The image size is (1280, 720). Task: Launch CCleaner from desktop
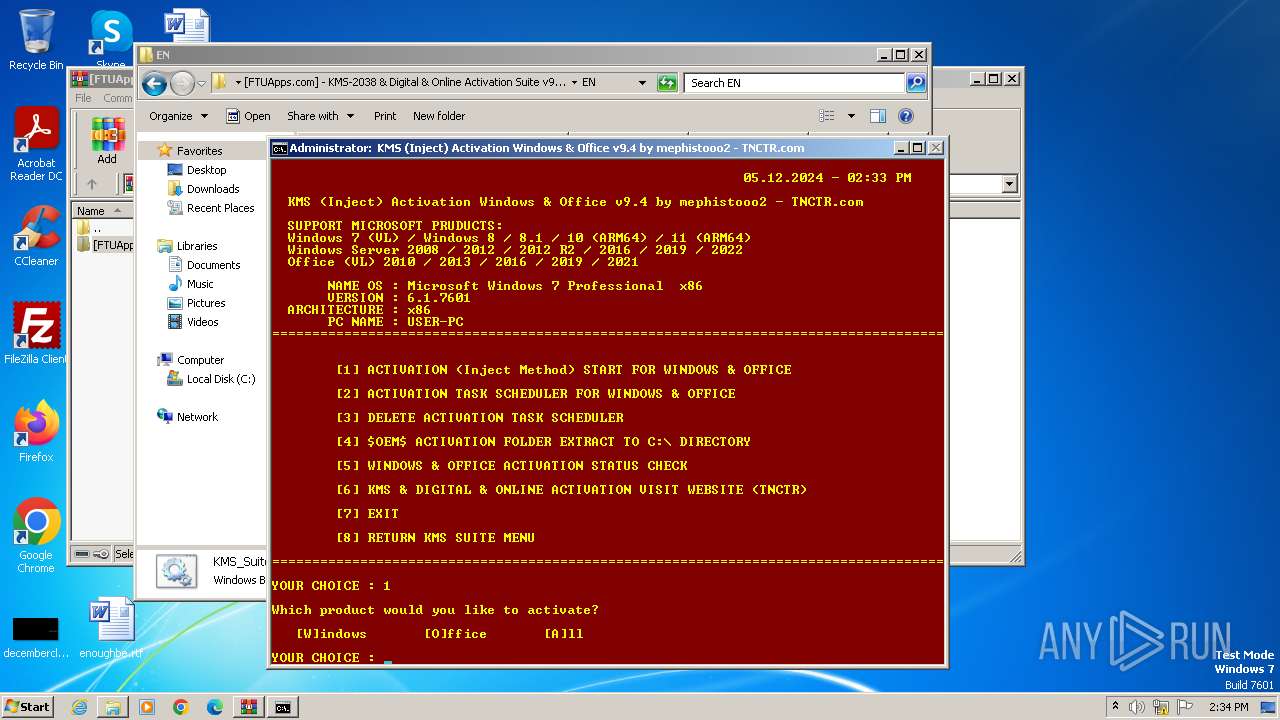click(x=36, y=236)
